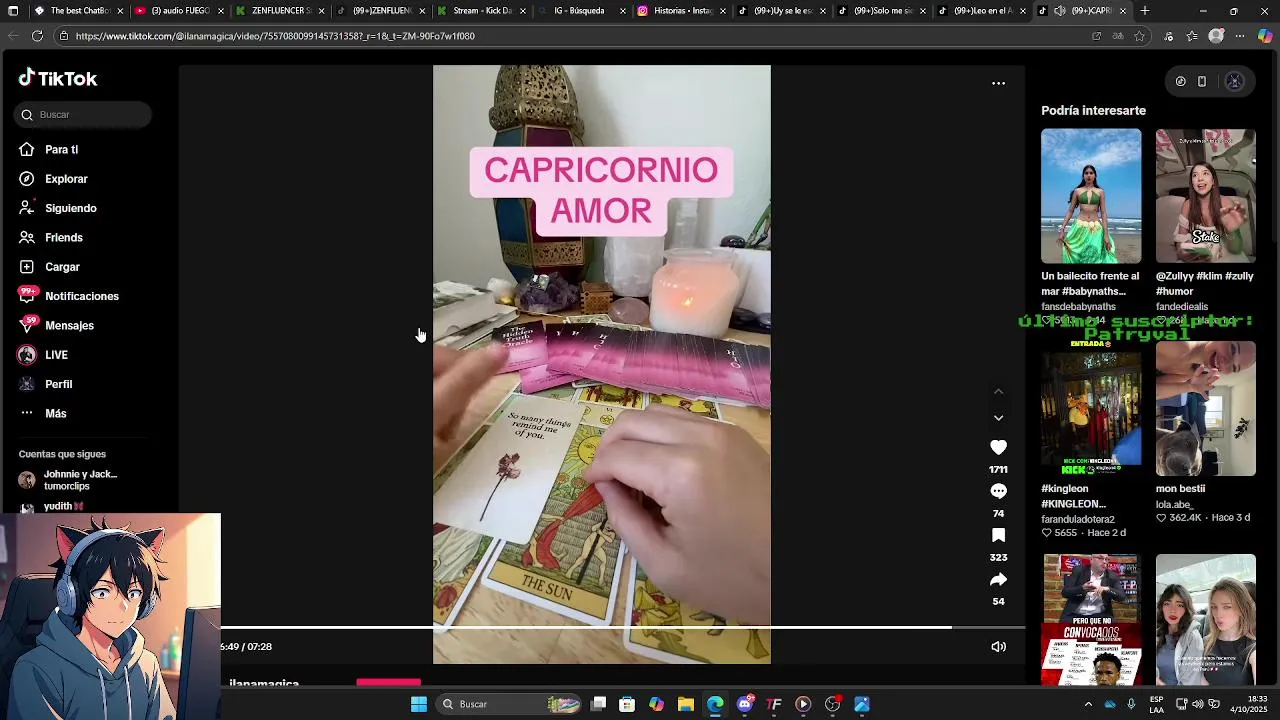Image resolution: width=1280 pixels, height=720 pixels.
Task: Open the fansdebabynaths profile link
Action: coord(1078,307)
